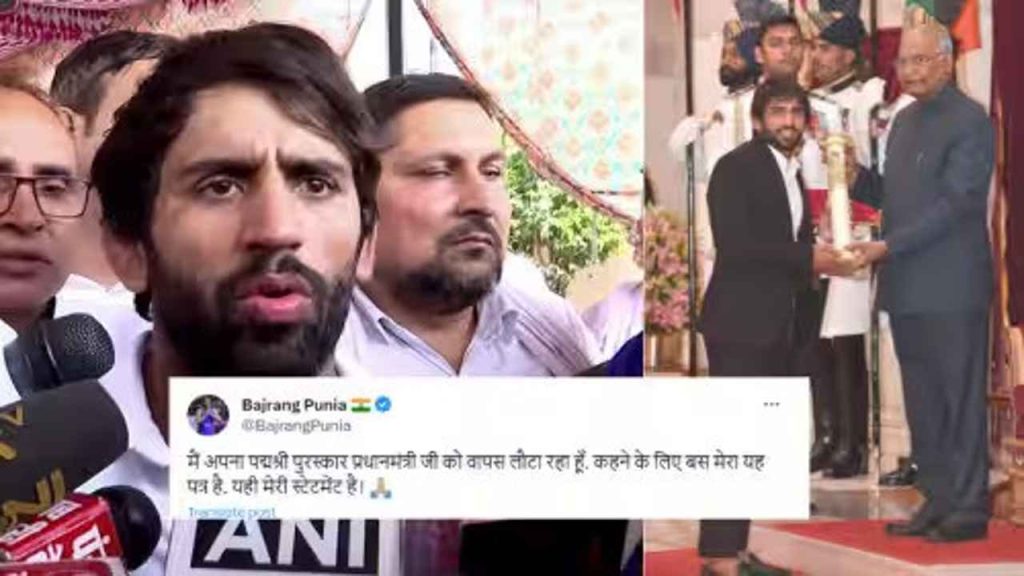Click the ANI logo on the microphone
This screenshot has width=1024, height=576.
(x=285, y=546)
